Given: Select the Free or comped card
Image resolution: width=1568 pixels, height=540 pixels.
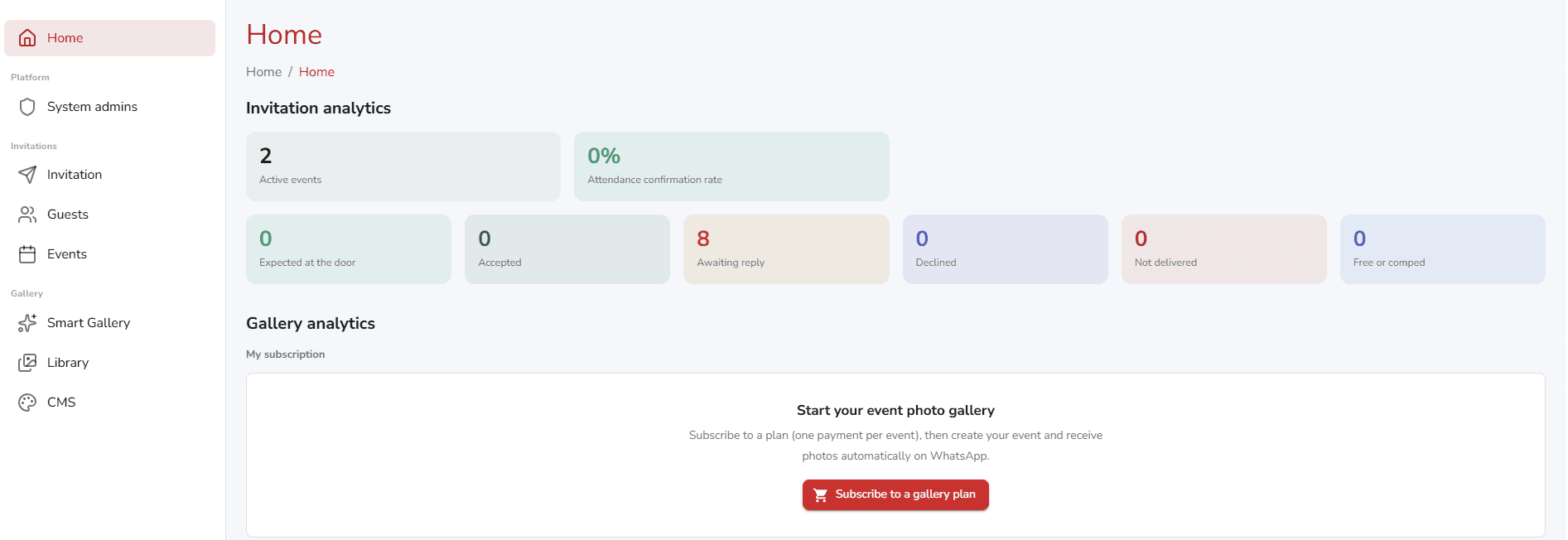Looking at the screenshot, I should pyautogui.click(x=1443, y=249).
